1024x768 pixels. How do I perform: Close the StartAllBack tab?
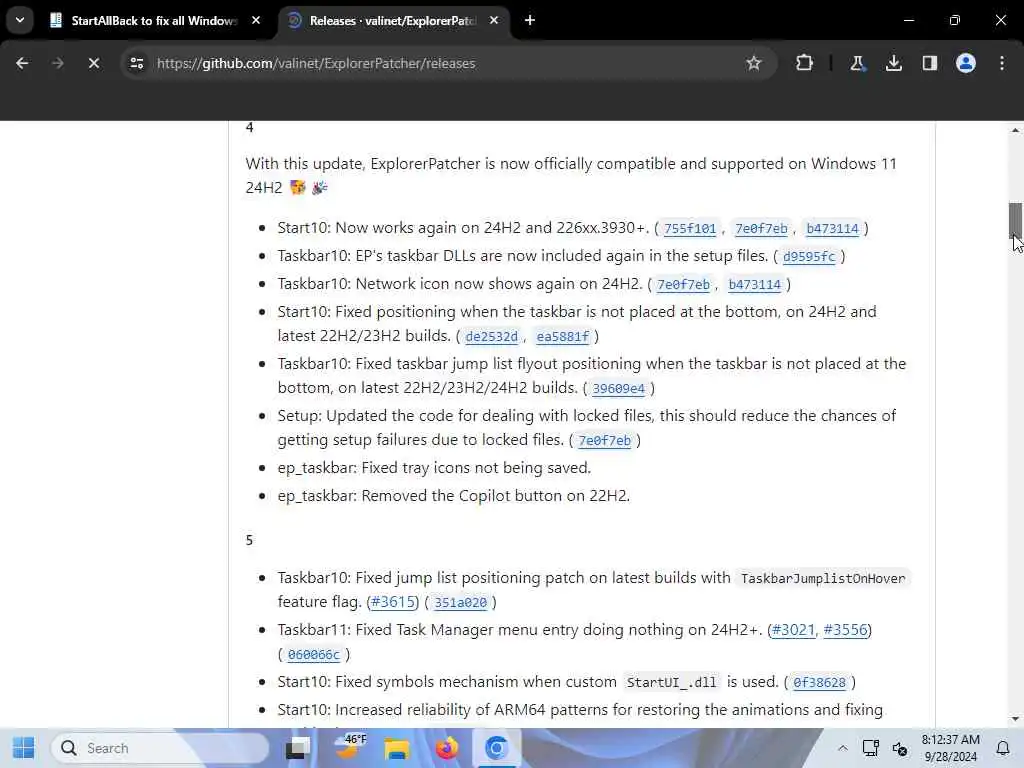(x=256, y=20)
